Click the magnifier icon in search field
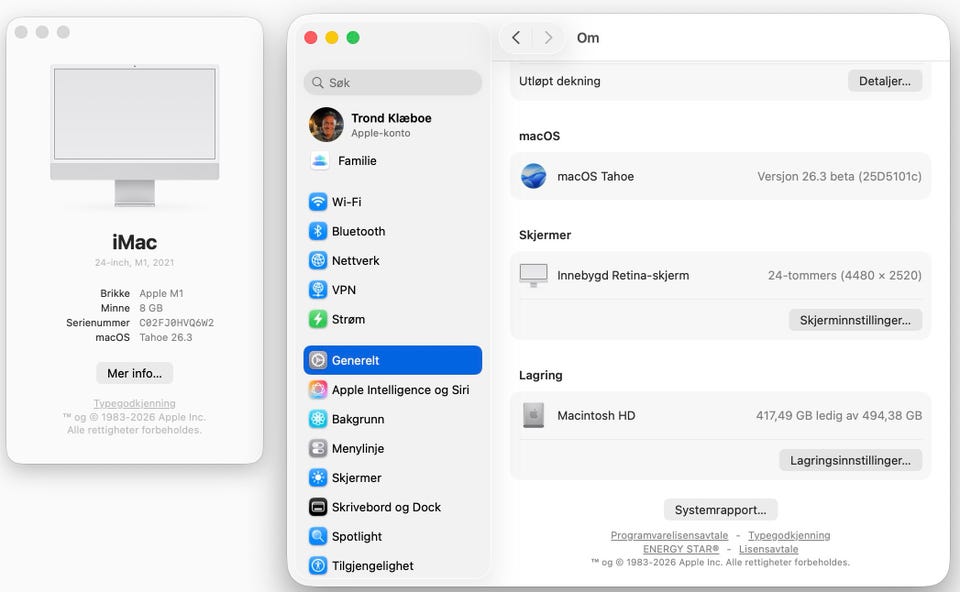The width and height of the screenshot is (960, 592). pos(317,83)
